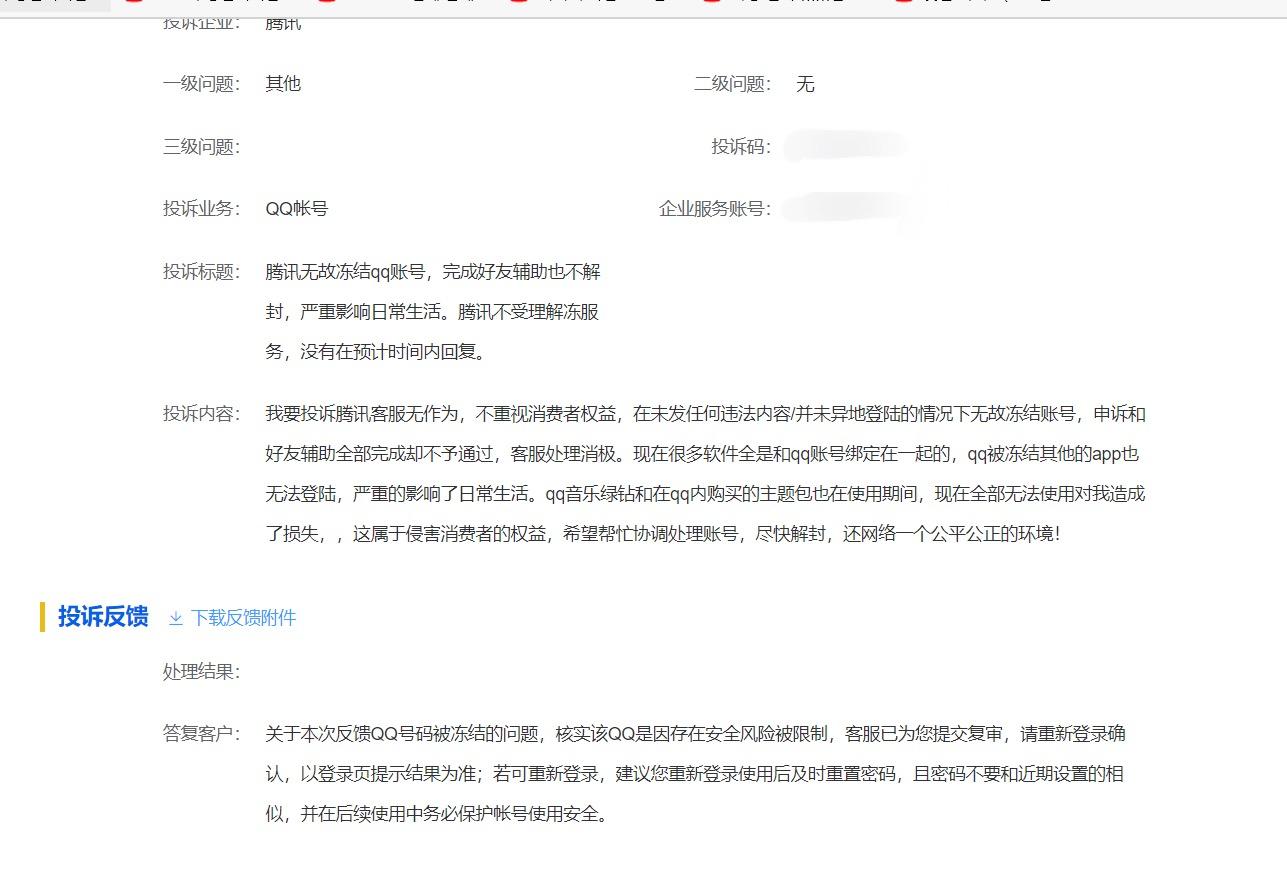This screenshot has width=1287, height=878.
Task: Select the 投诉业务 label
Action: (x=202, y=209)
